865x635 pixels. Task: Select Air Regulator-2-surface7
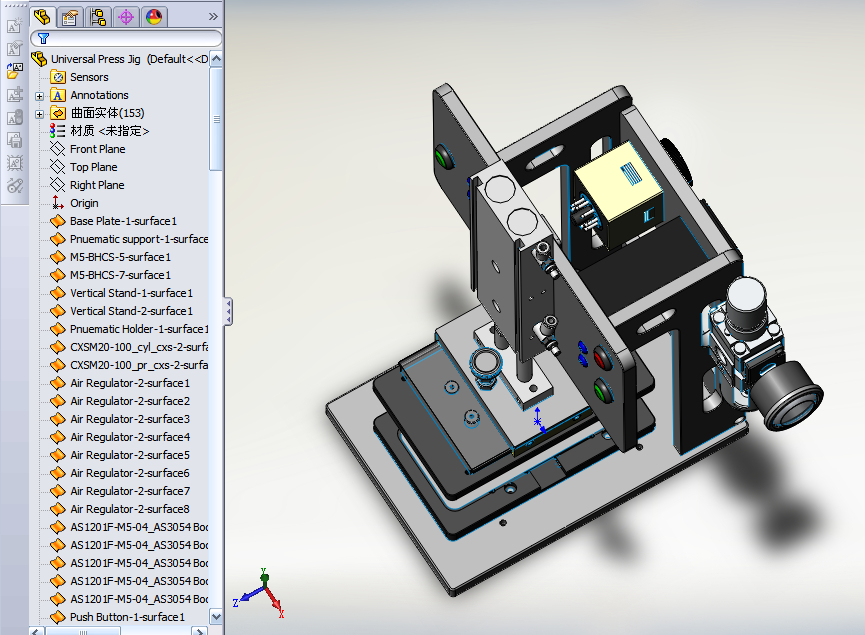tap(130, 491)
